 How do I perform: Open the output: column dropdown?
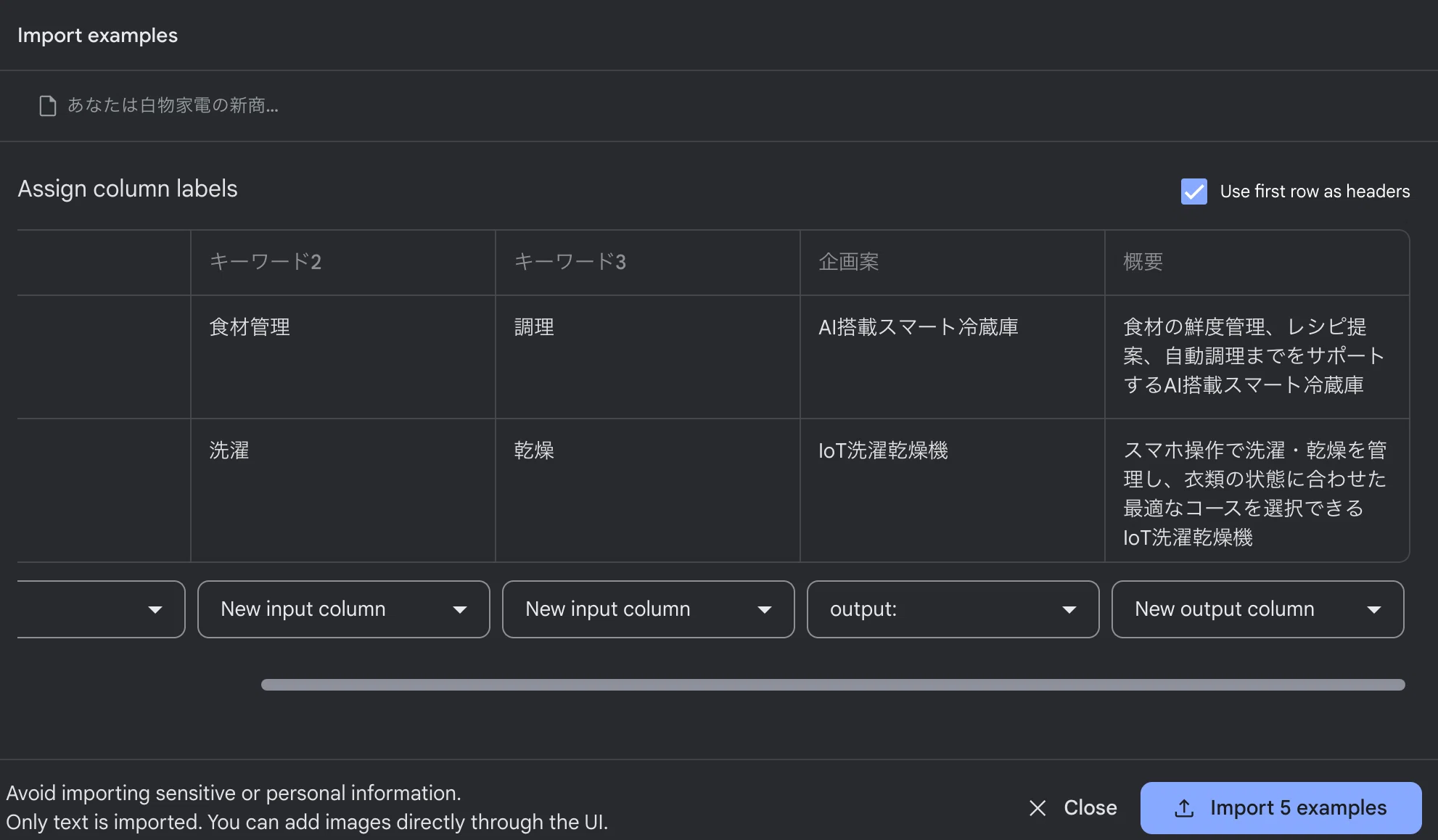[x=953, y=609]
